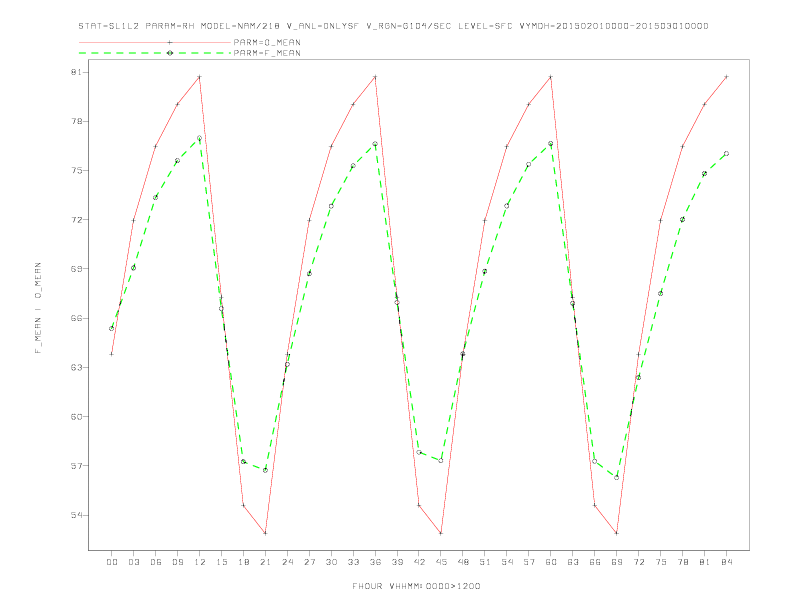Click the green F_MEAN circle marker at hour 36

375,144
